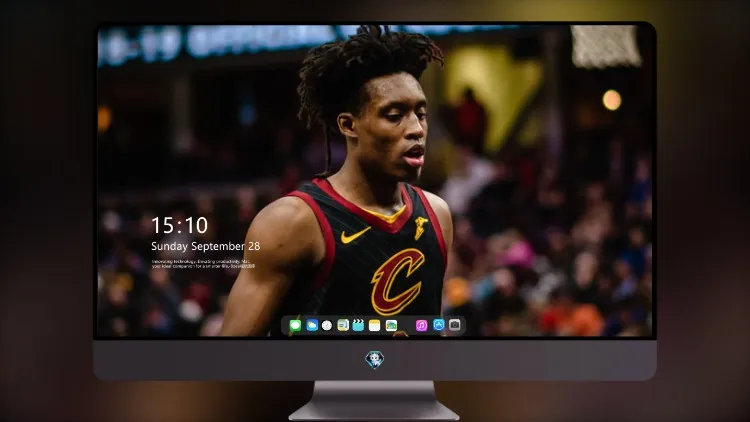Click the 15:10 clock widget
Screen dimensions: 750x422
(x=180, y=225)
